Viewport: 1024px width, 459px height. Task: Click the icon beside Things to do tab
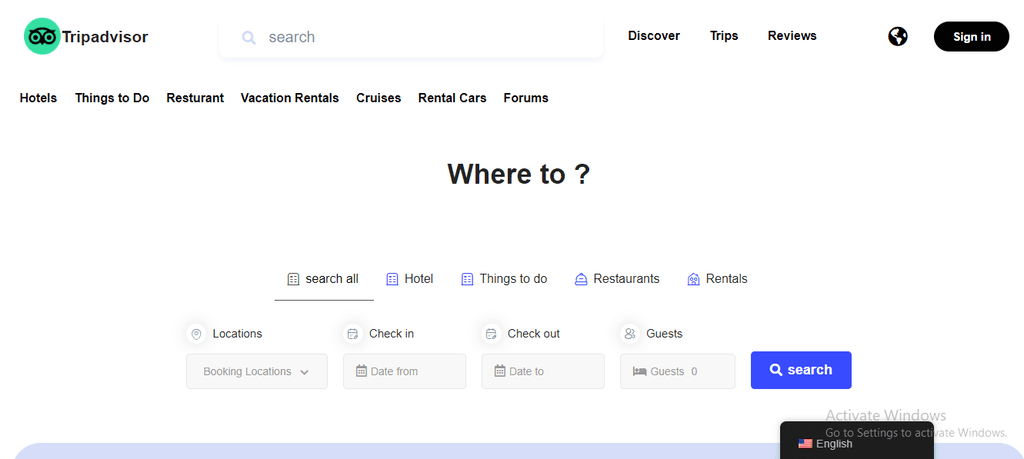click(467, 279)
